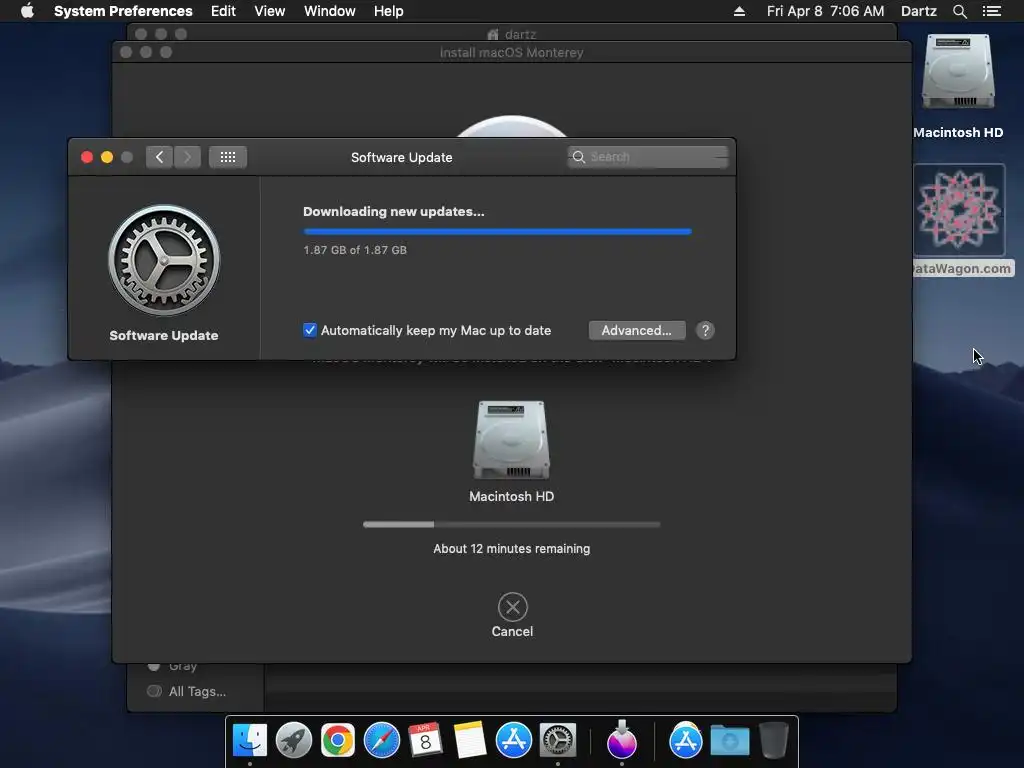Go forward in System Preferences
This screenshot has height=768, width=1024.
tap(187, 157)
